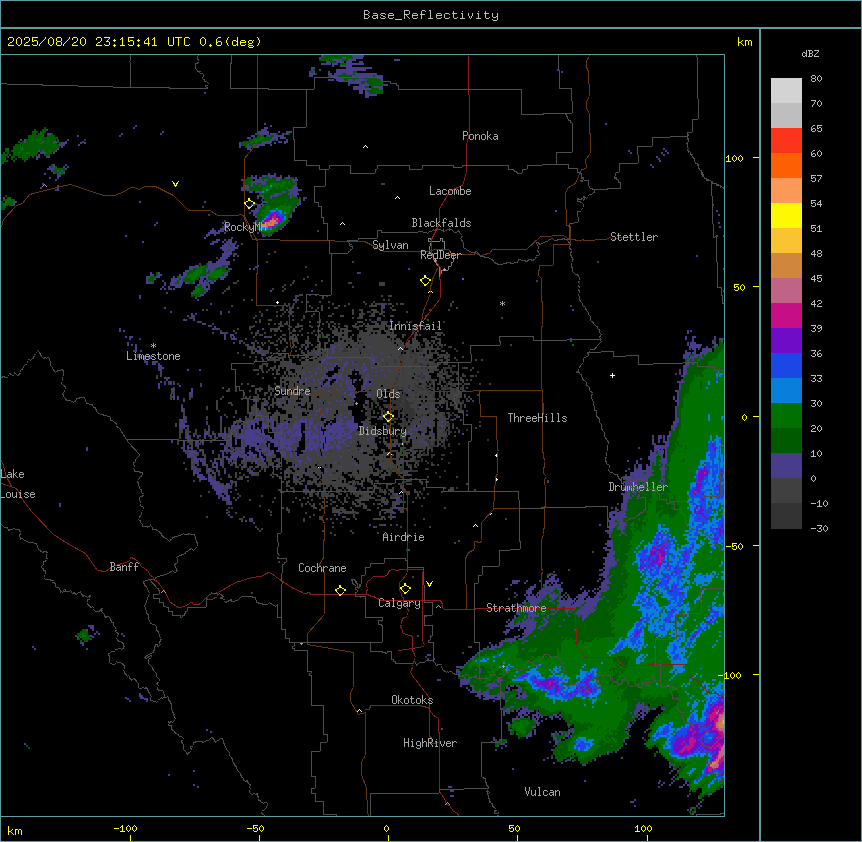The image size is (862, 842).
Task: Click the Strathmore label
Action: 516,608
